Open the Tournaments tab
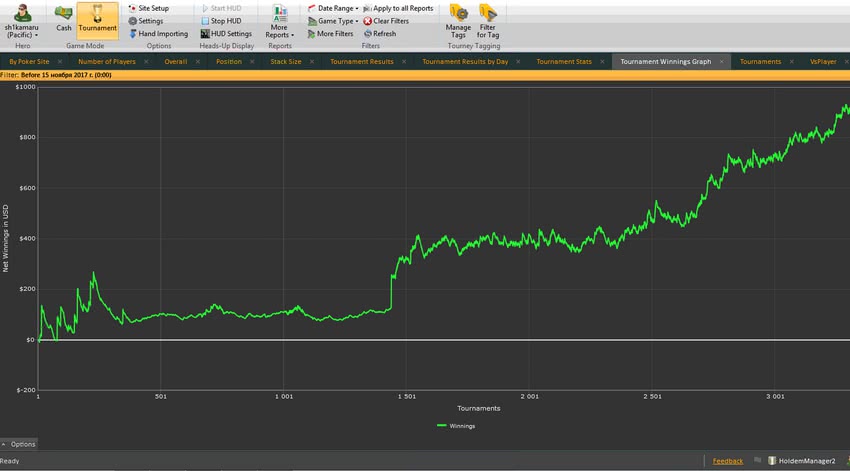The height and width of the screenshot is (471, 850). [x=760, y=62]
